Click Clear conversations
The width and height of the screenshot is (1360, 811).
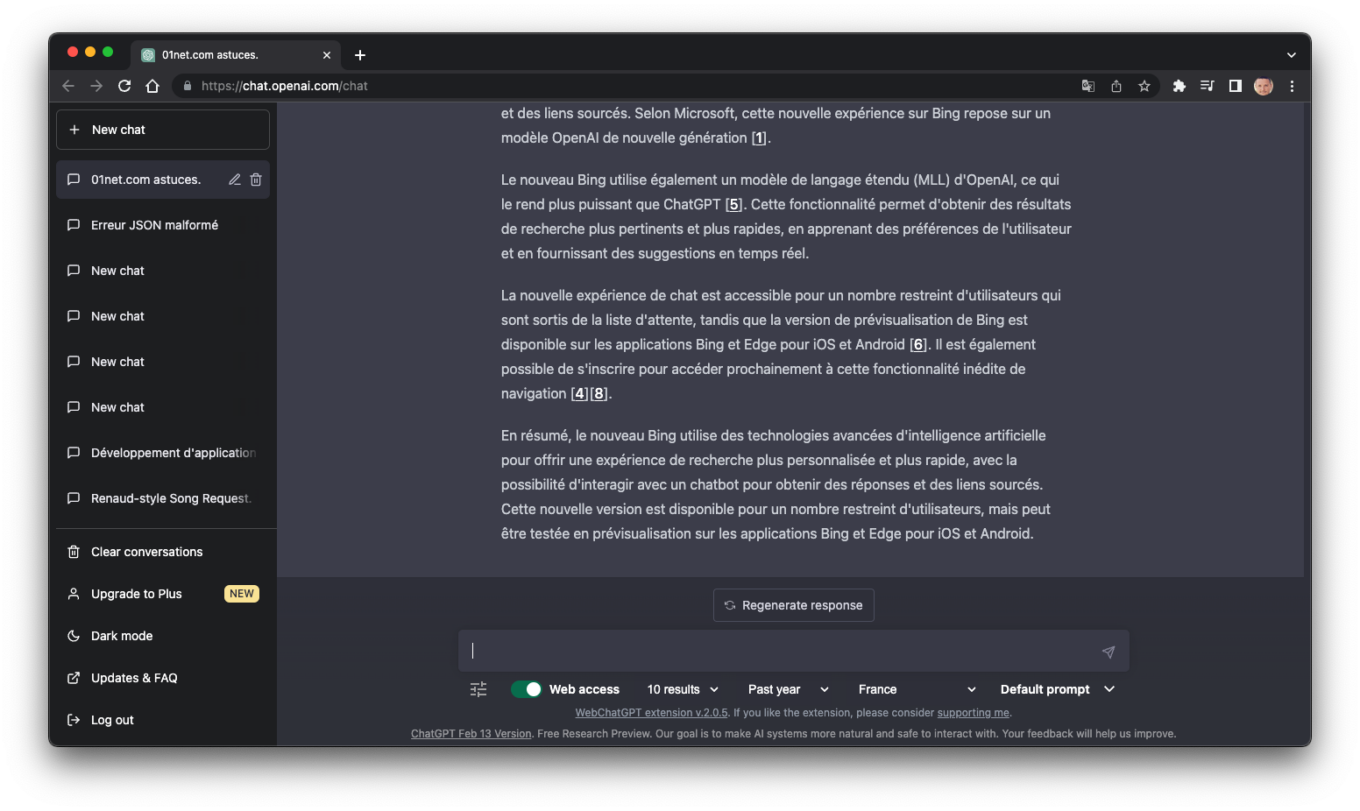163,552
